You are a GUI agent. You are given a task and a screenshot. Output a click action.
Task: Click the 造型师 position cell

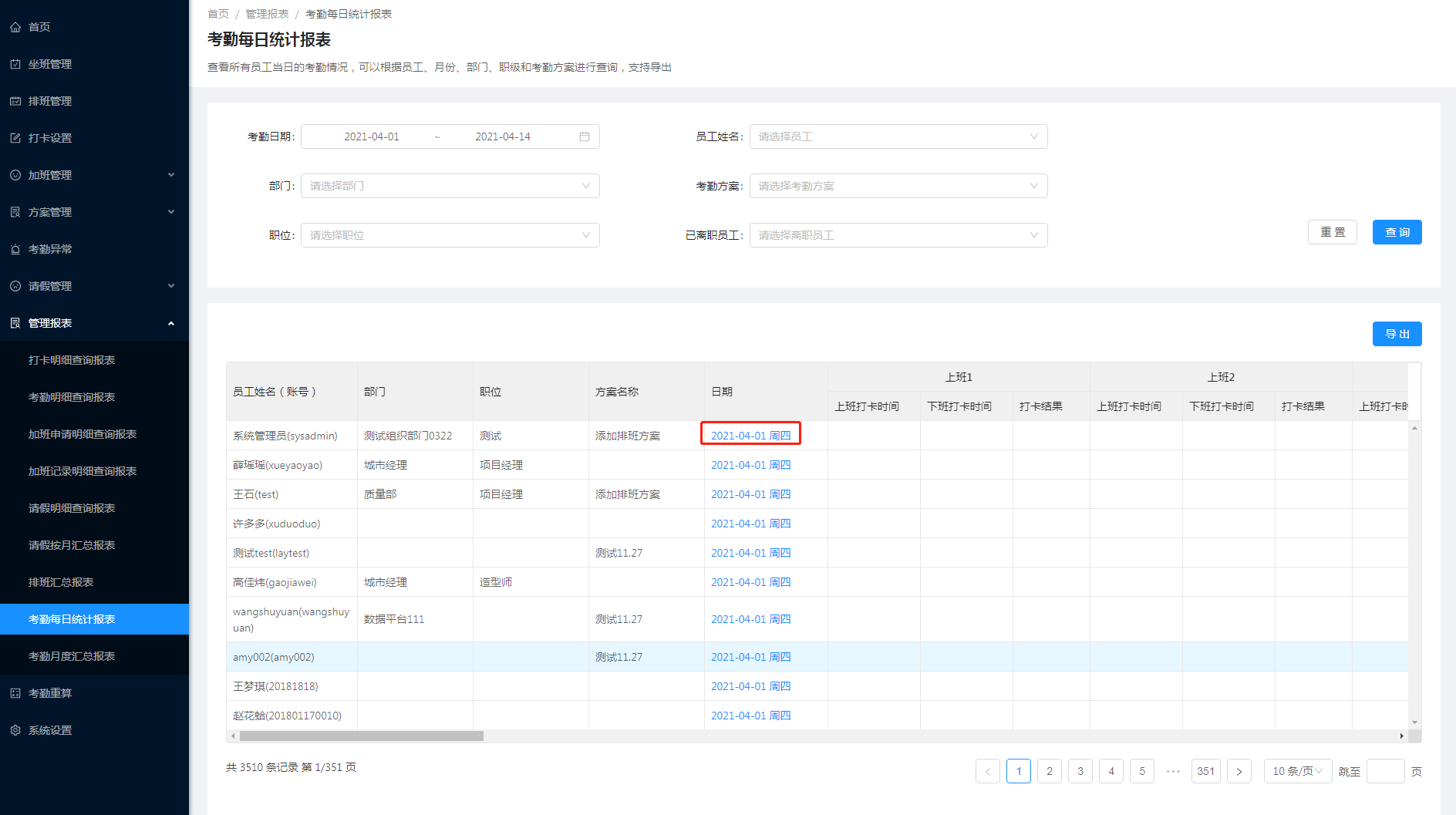531,582
